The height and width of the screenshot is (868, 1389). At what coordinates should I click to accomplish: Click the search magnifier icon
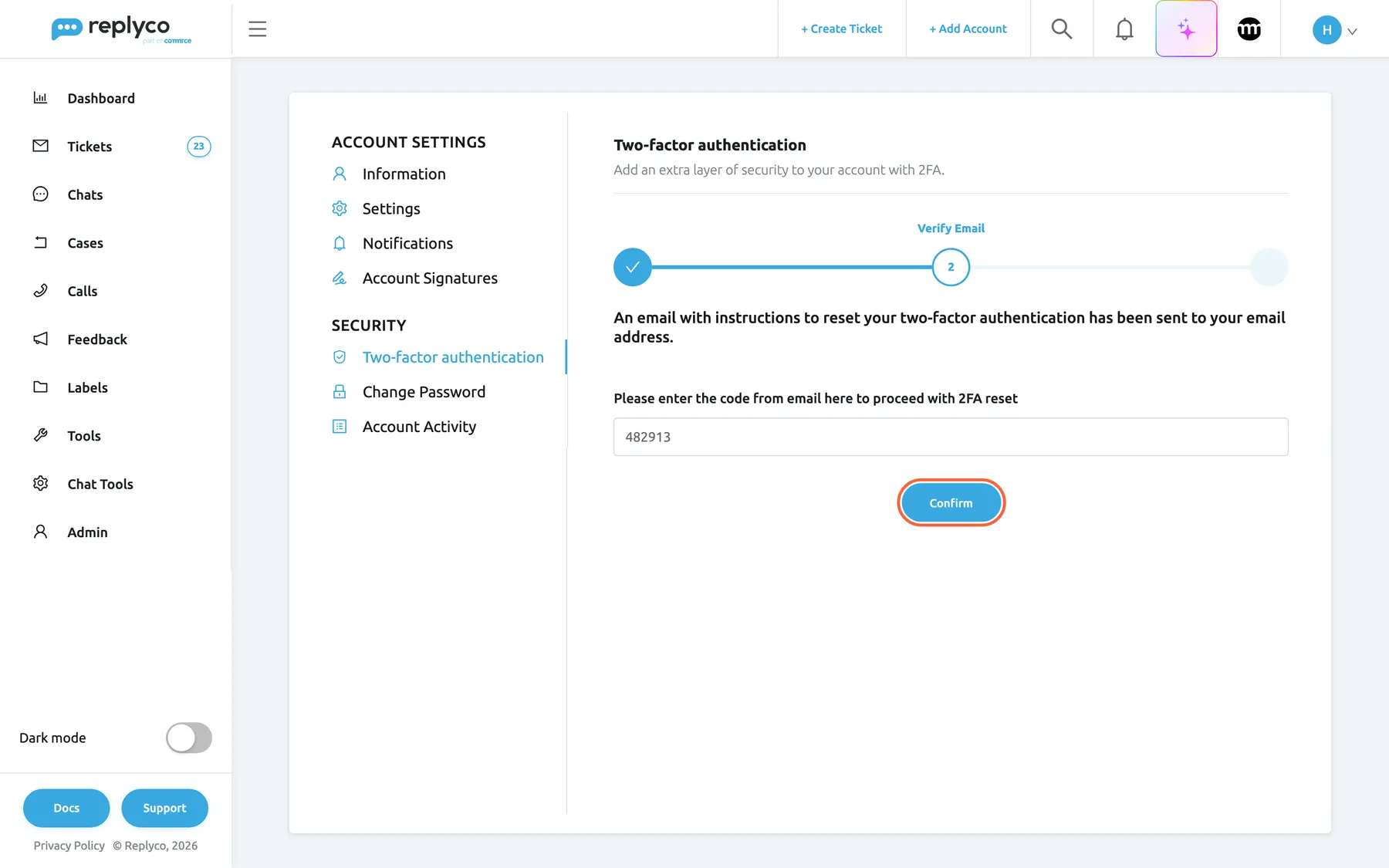pos(1062,29)
